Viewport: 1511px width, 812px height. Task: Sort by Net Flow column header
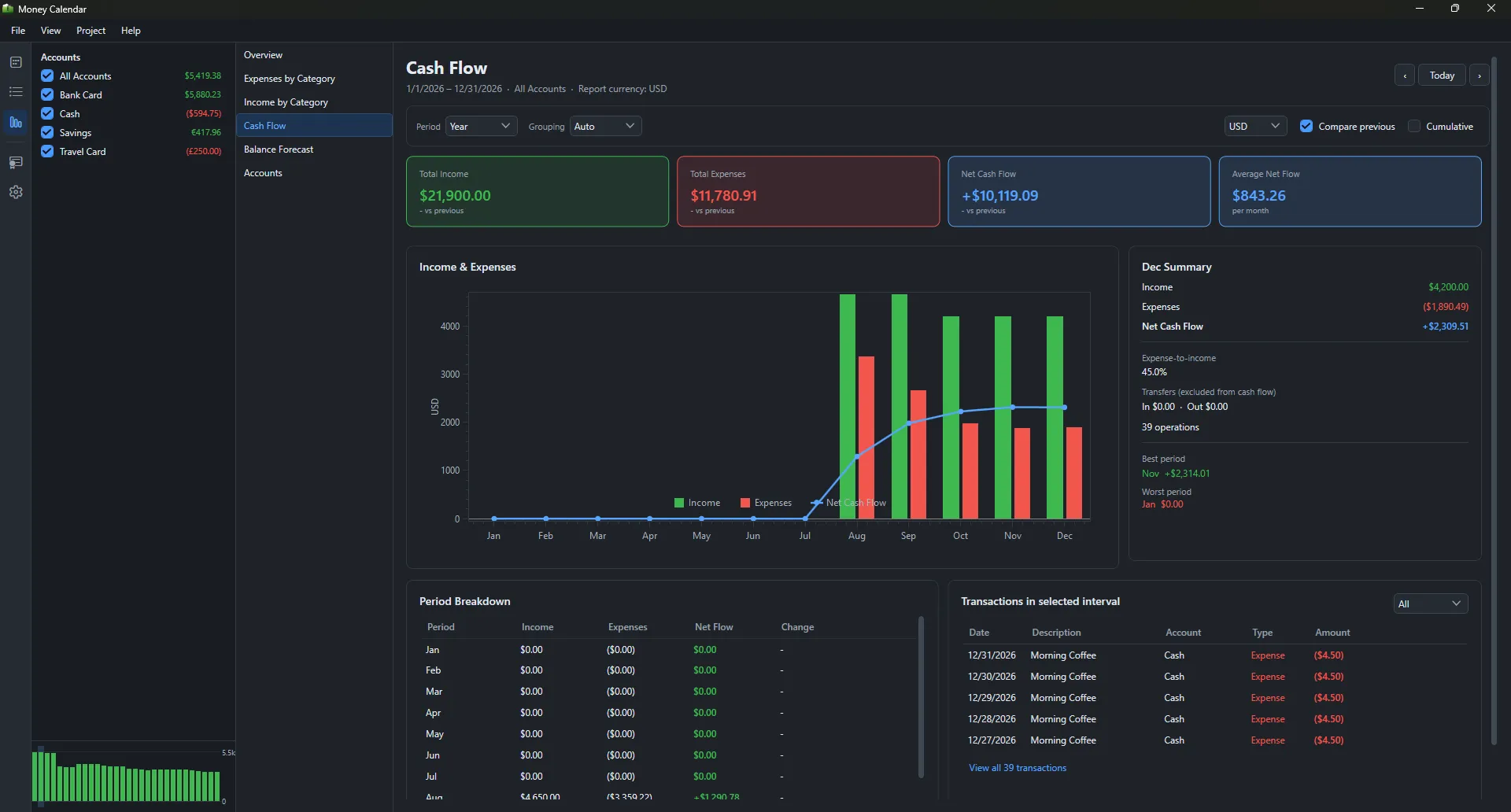(714, 627)
